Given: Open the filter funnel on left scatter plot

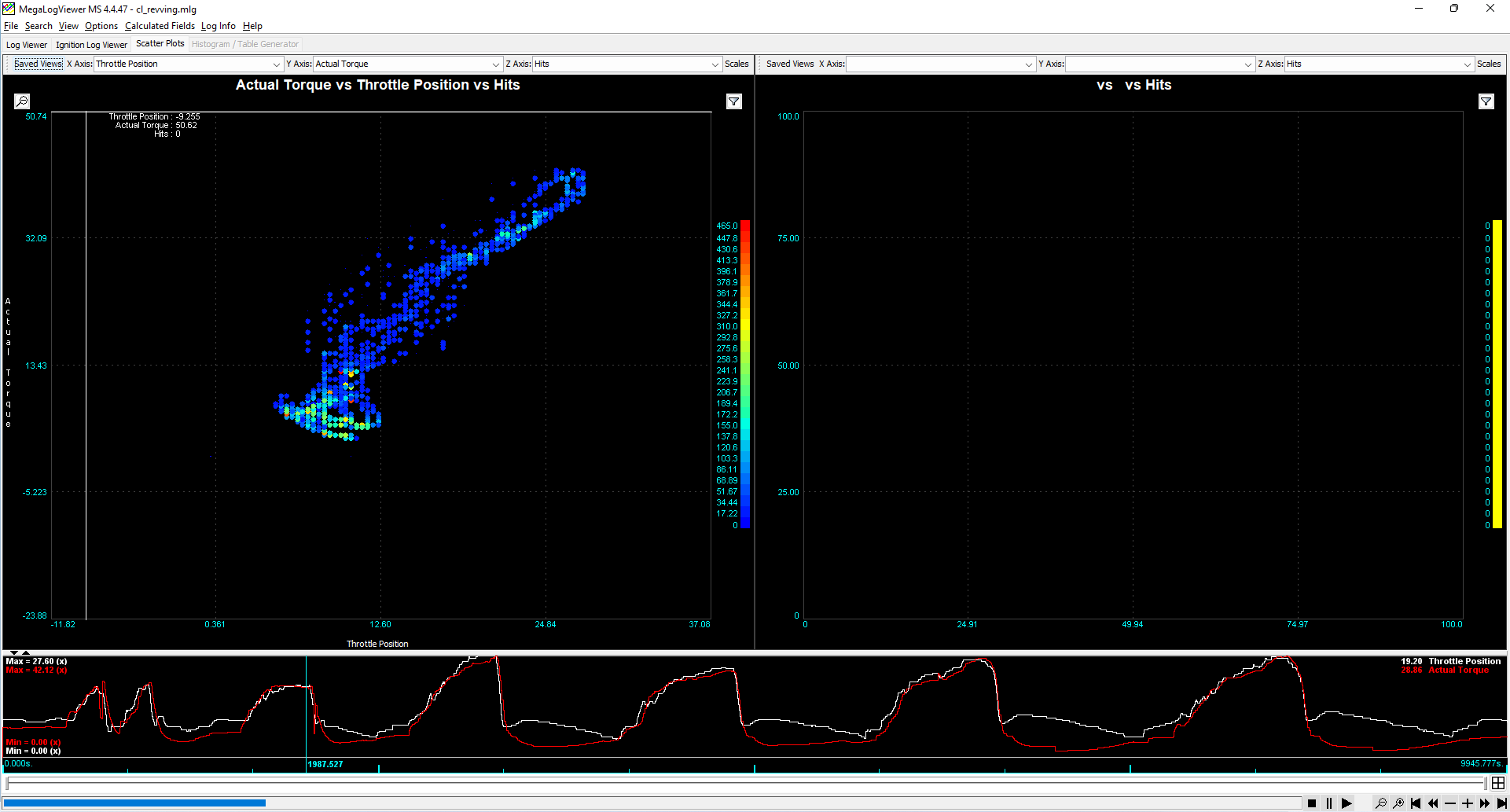Looking at the screenshot, I should [x=733, y=101].
